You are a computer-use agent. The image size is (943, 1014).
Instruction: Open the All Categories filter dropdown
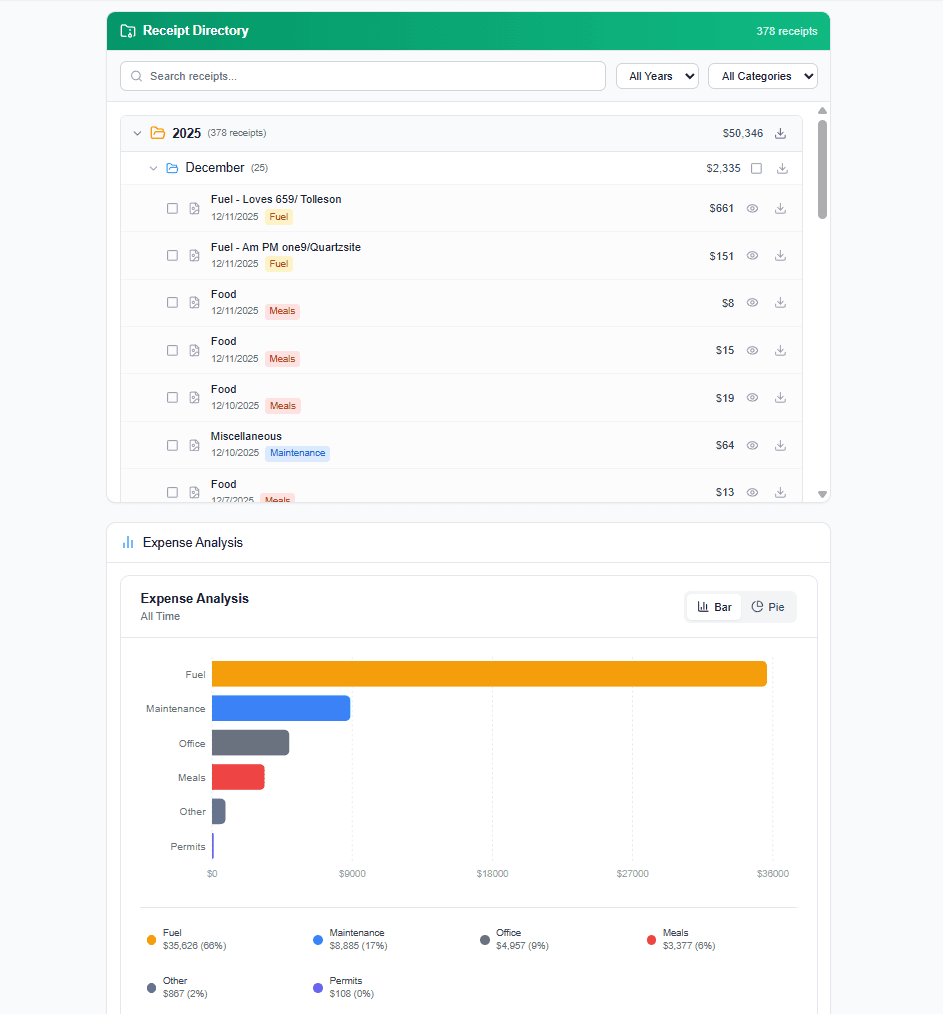(x=762, y=76)
